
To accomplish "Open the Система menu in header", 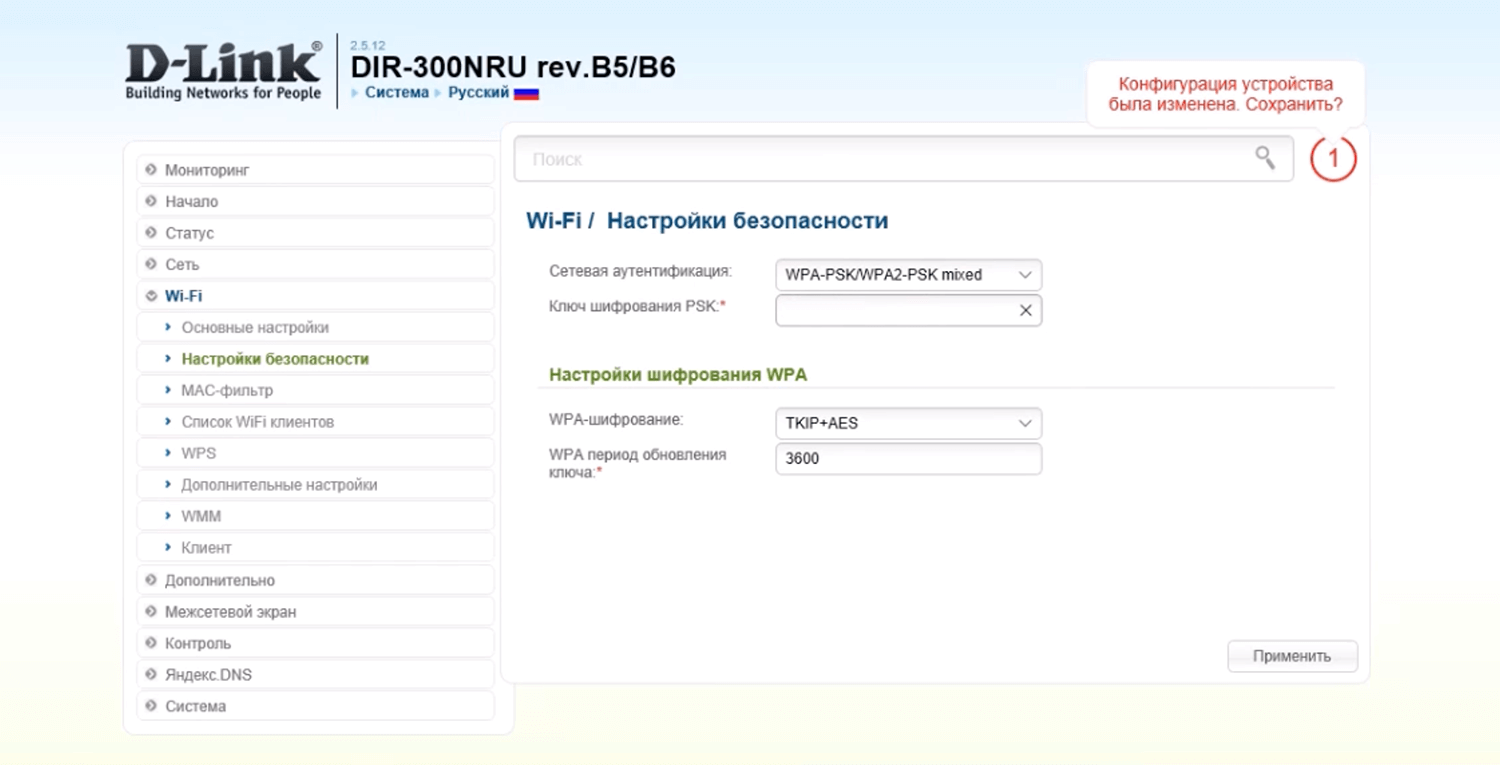I will point(396,93).
